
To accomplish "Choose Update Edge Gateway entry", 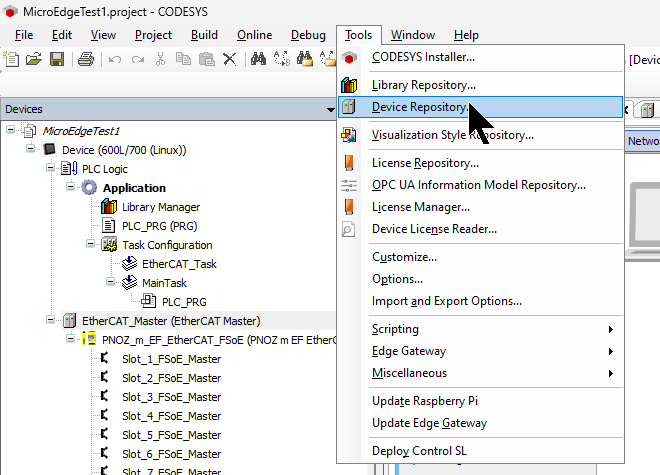I will click(x=480, y=423).
